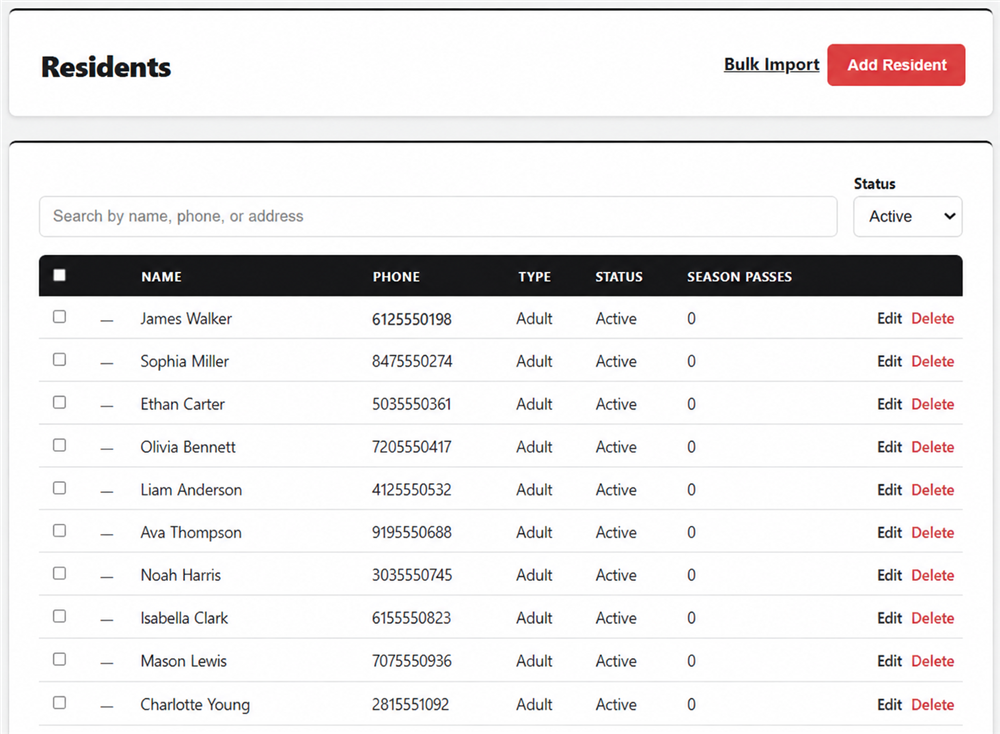Click the TYPE column header

(534, 277)
